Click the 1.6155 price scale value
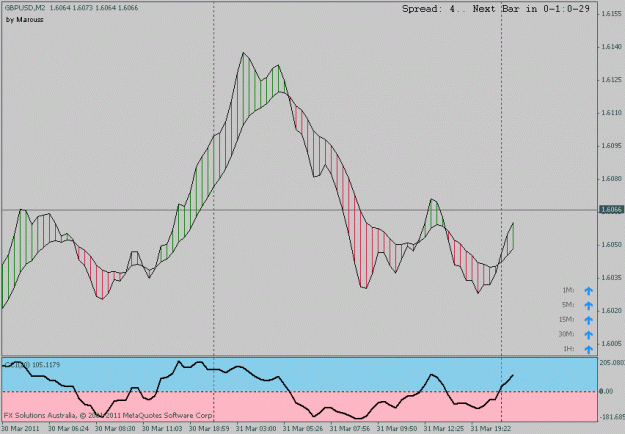 point(612,14)
